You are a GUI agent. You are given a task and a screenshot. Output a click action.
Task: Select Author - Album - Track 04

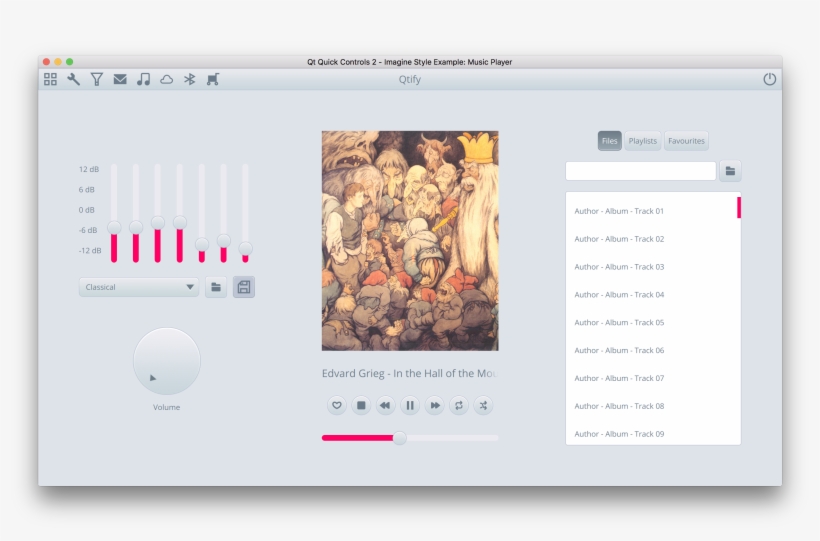pyautogui.click(x=652, y=295)
